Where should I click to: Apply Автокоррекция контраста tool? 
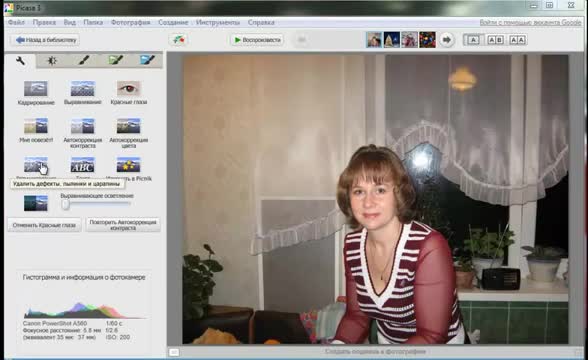coord(82,133)
